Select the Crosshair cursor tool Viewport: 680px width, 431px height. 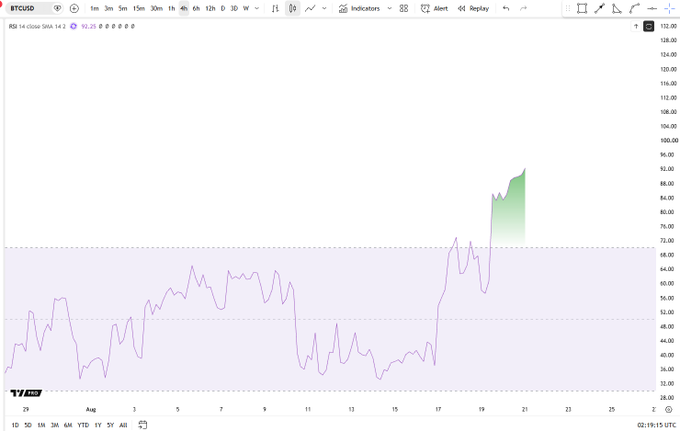670,8
